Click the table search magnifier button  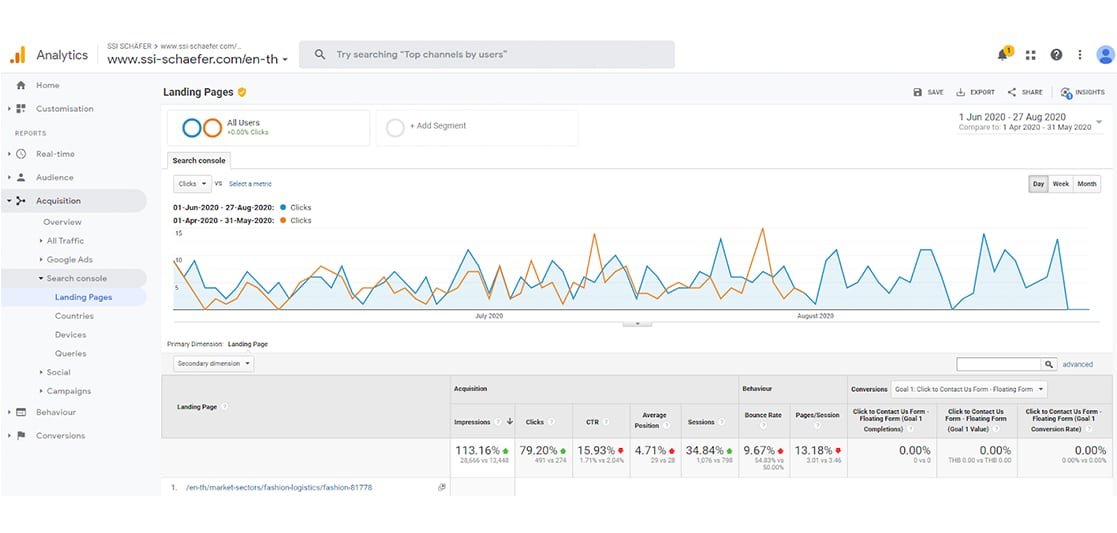(1049, 364)
